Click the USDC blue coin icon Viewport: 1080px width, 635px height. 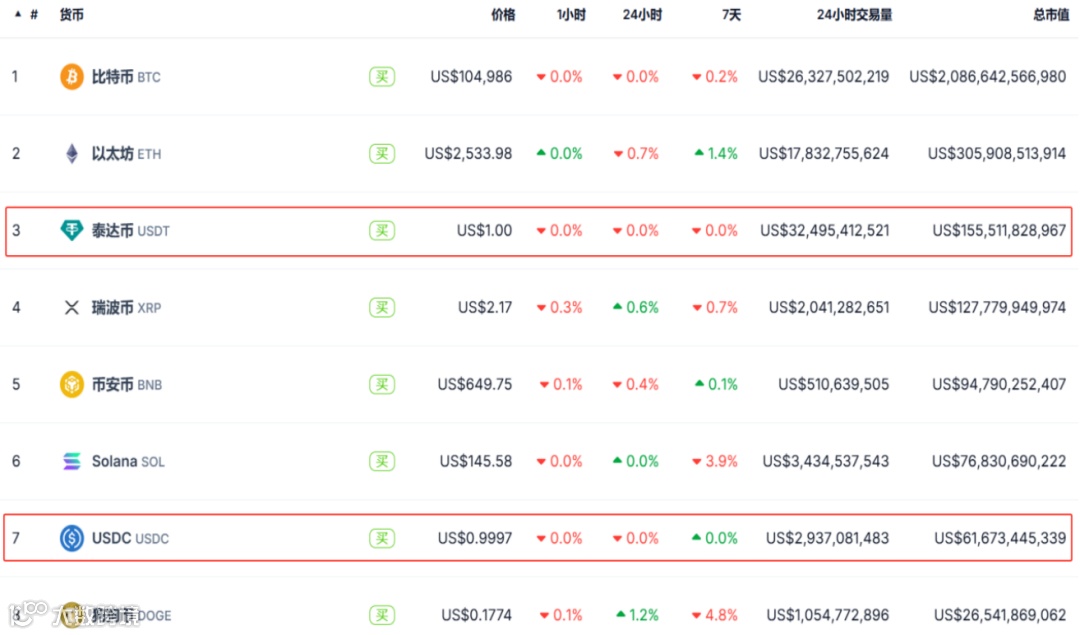[72, 539]
